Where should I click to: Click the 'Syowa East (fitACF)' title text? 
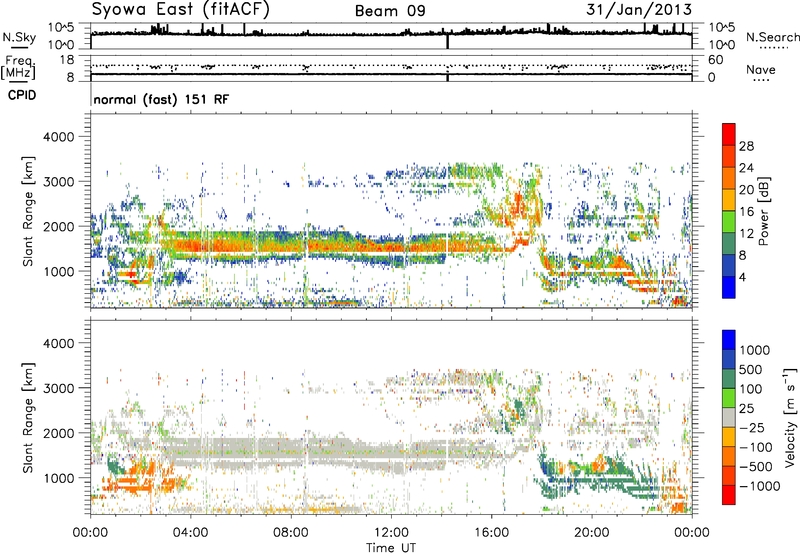click(180, 9)
